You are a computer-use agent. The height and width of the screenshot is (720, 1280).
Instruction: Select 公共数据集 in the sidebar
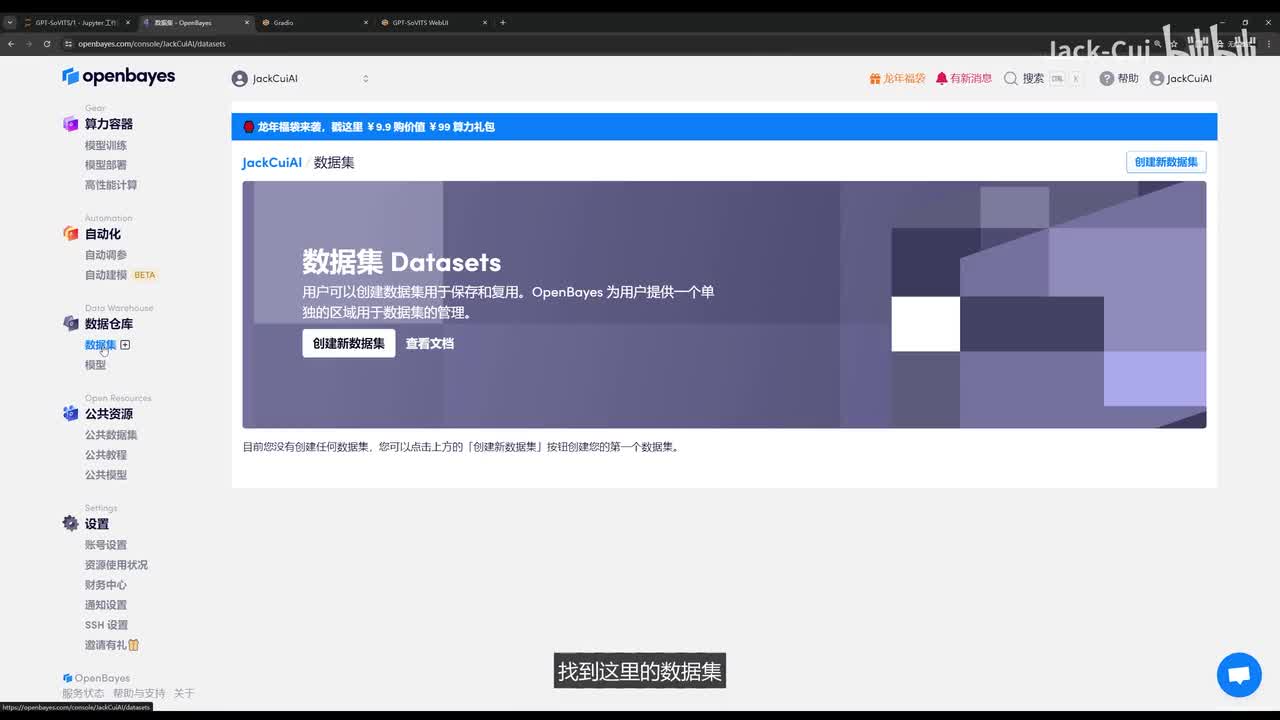coord(111,435)
